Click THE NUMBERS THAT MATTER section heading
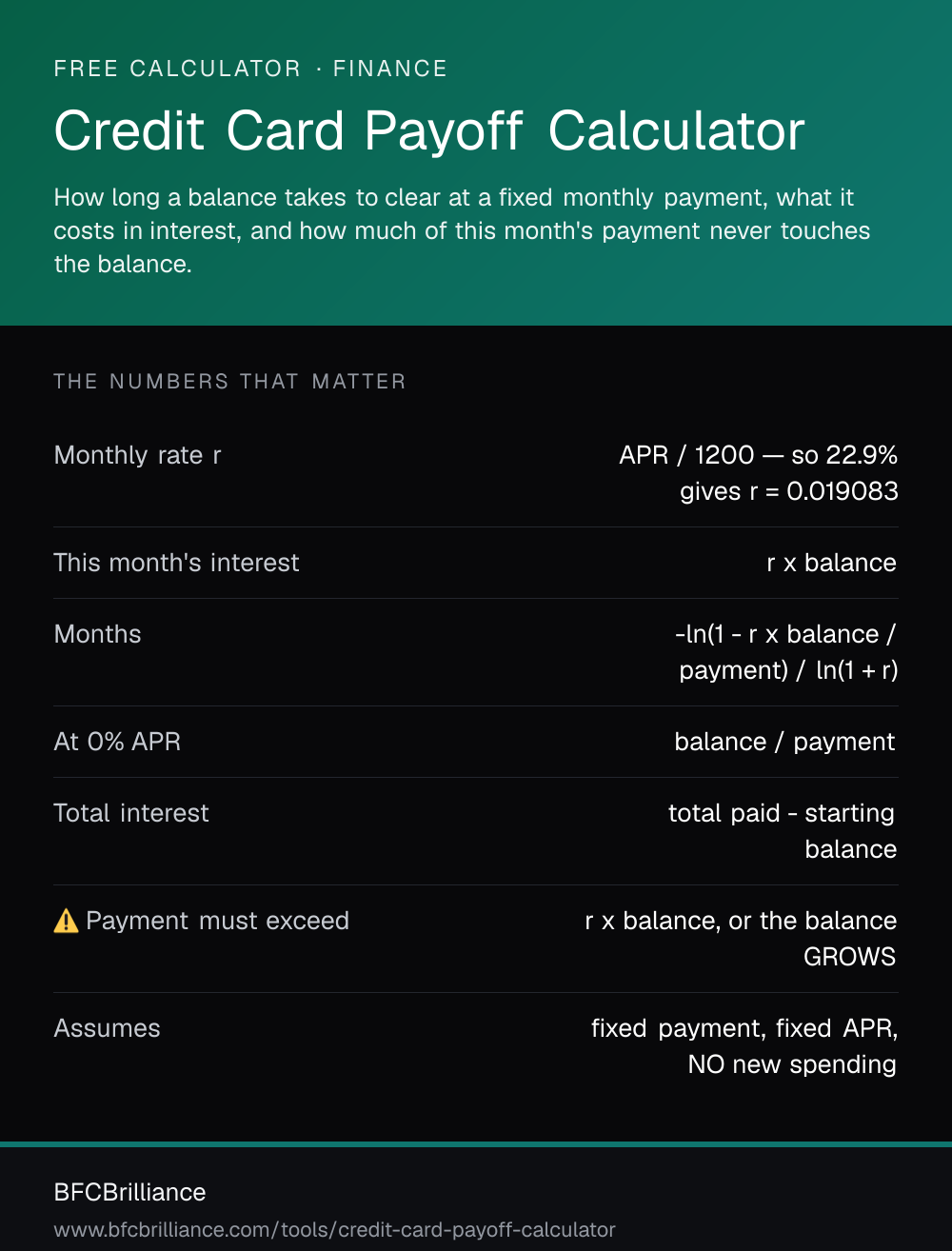952x1251 pixels. (x=230, y=382)
